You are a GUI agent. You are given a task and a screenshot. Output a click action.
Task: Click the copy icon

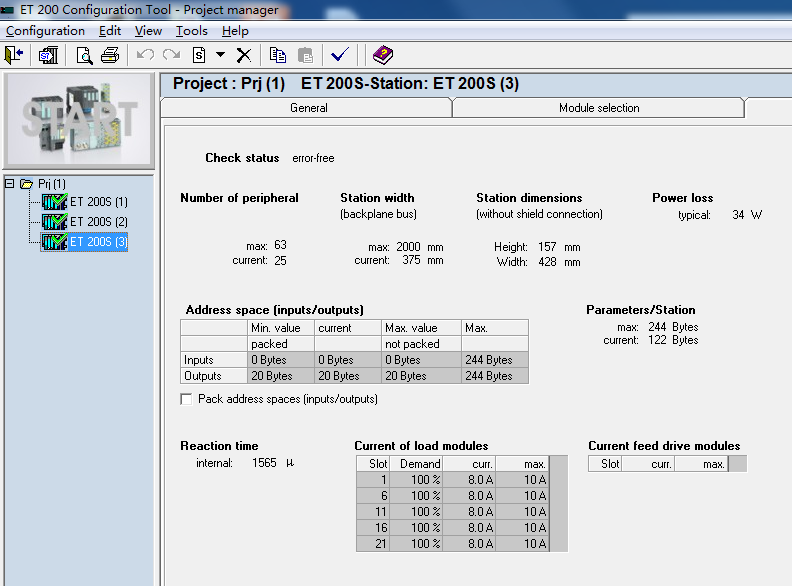(x=277, y=55)
